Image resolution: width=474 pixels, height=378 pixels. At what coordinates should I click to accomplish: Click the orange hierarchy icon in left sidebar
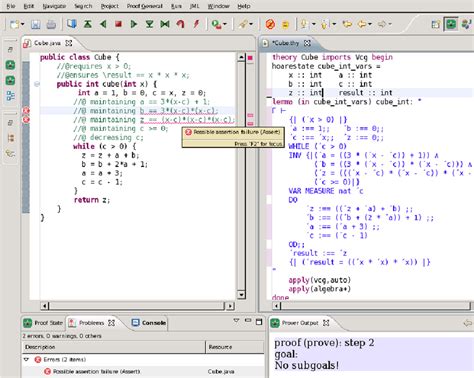coord(10,138)
